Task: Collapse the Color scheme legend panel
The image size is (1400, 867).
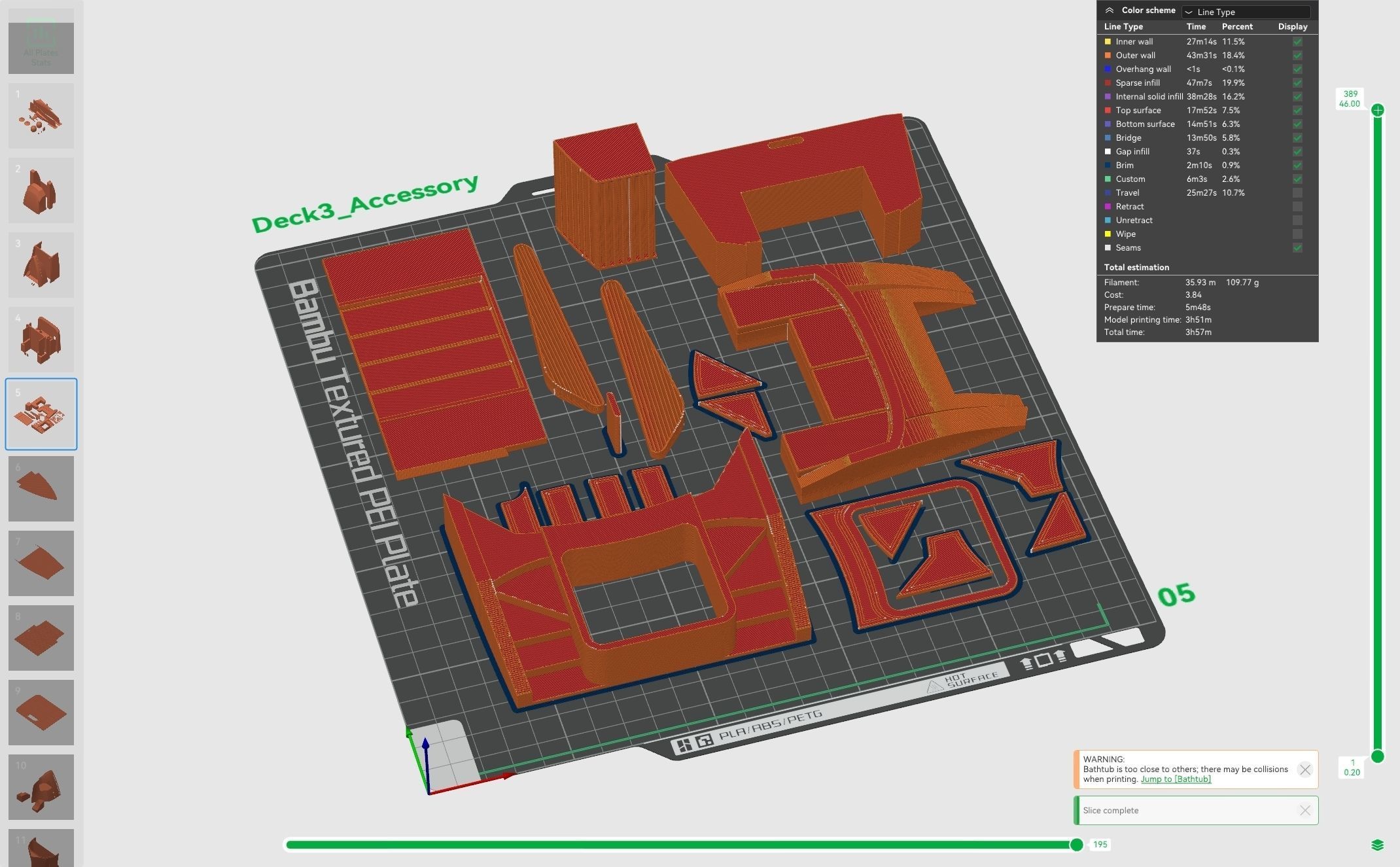Action: pyautogui.click(x=1110, y=10)
